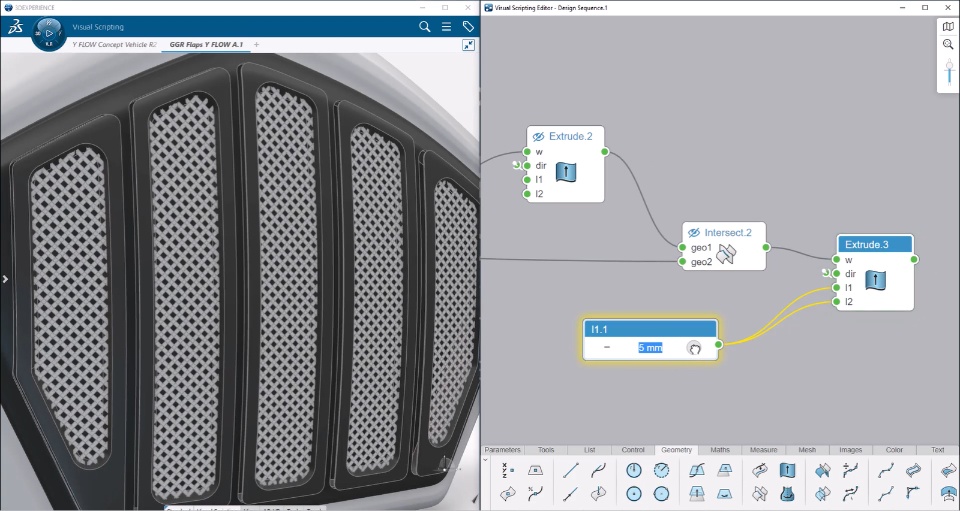This screenshot has height=511, width=960.
Task: Click the geo2 input port on Intersect.2
Action: point(683,262)
